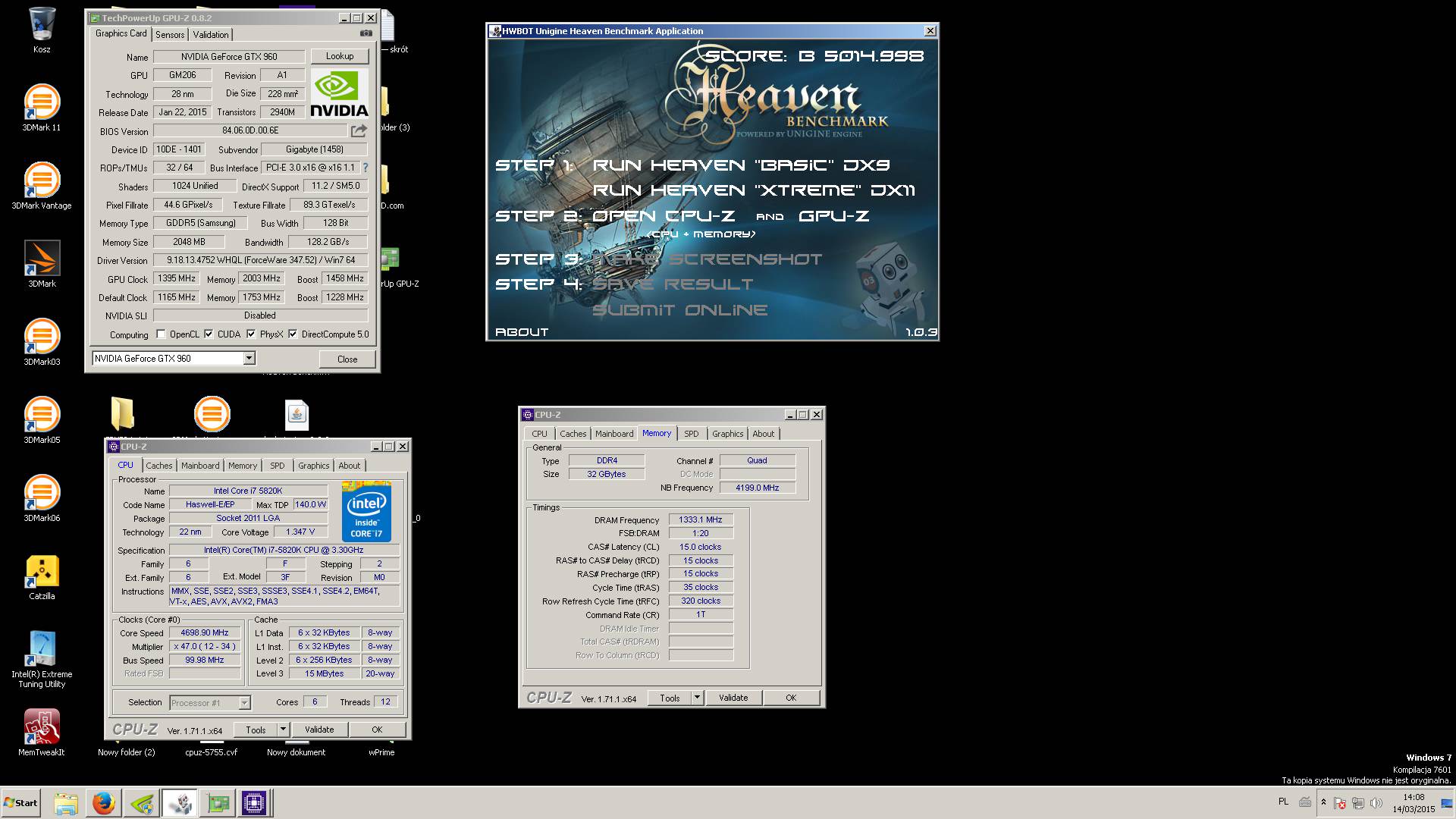The width and height of the screenshot is (1456, 819).
Task: Click the GPU name field NVIDIA GeForce GTX 960
Action: coord(229,57)
